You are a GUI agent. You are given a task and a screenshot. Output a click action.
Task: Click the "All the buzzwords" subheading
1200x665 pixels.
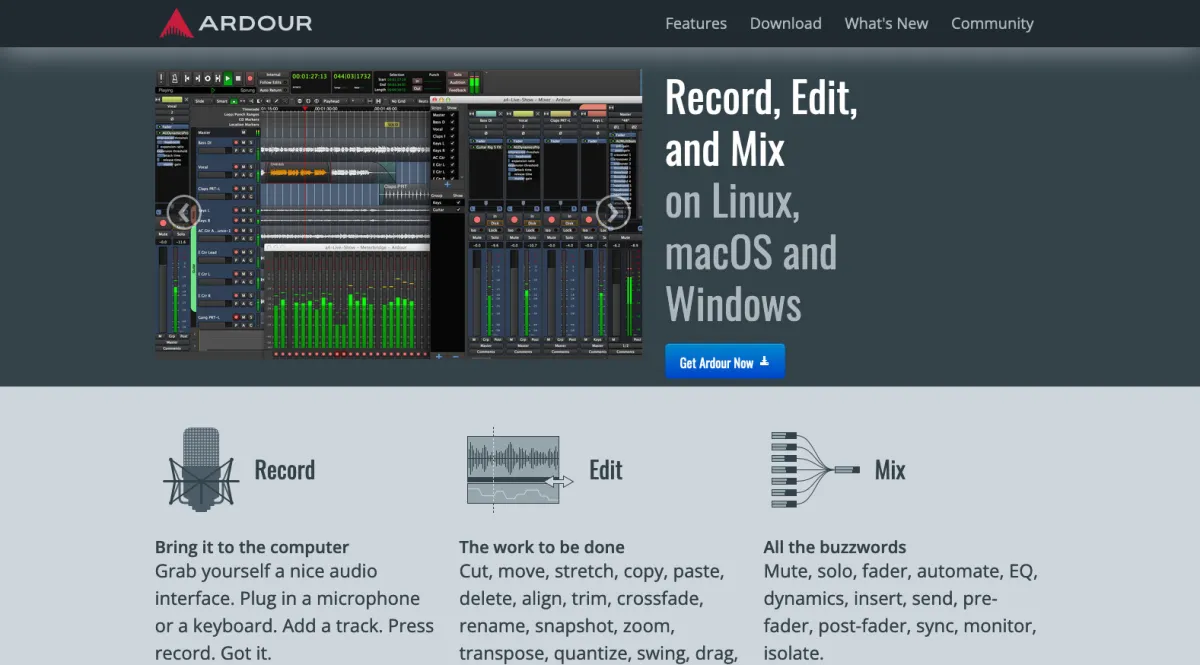835,547
